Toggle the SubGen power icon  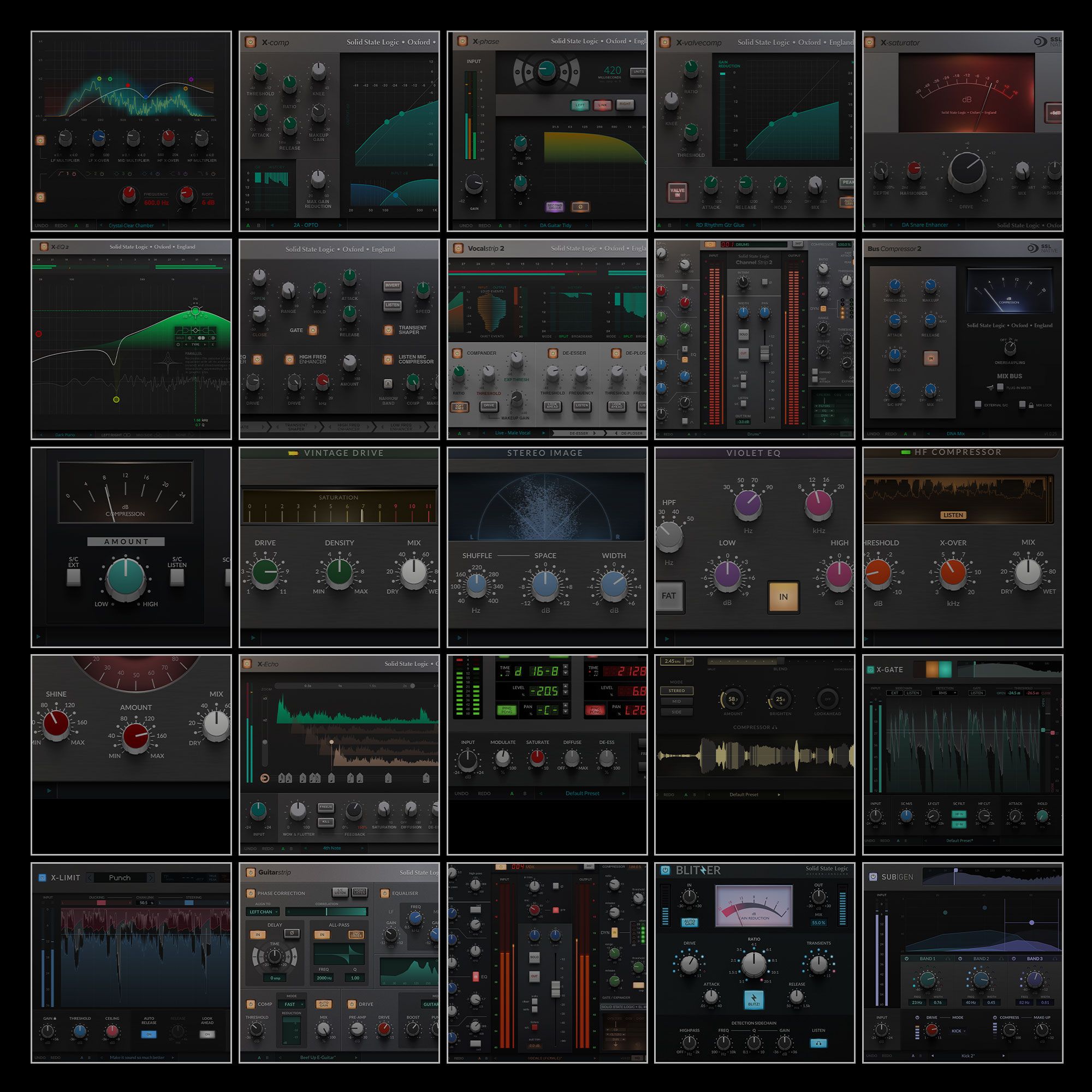tap(873, 877)
